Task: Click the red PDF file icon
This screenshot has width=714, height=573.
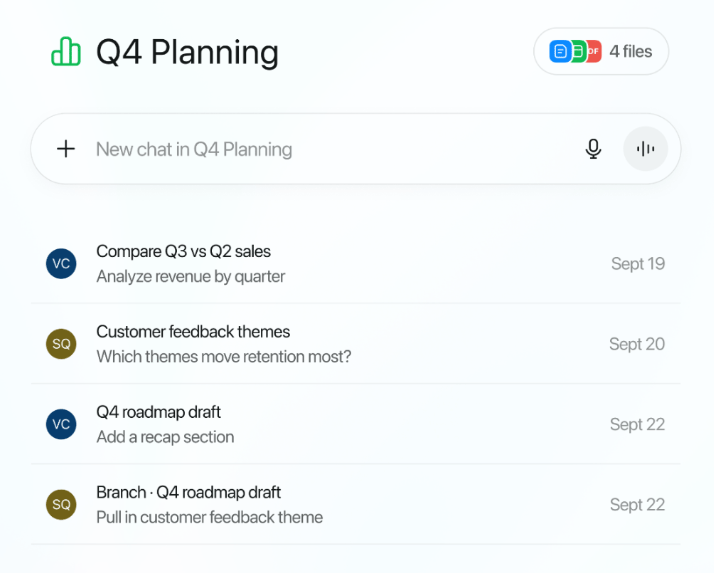Action: [594, 51]
